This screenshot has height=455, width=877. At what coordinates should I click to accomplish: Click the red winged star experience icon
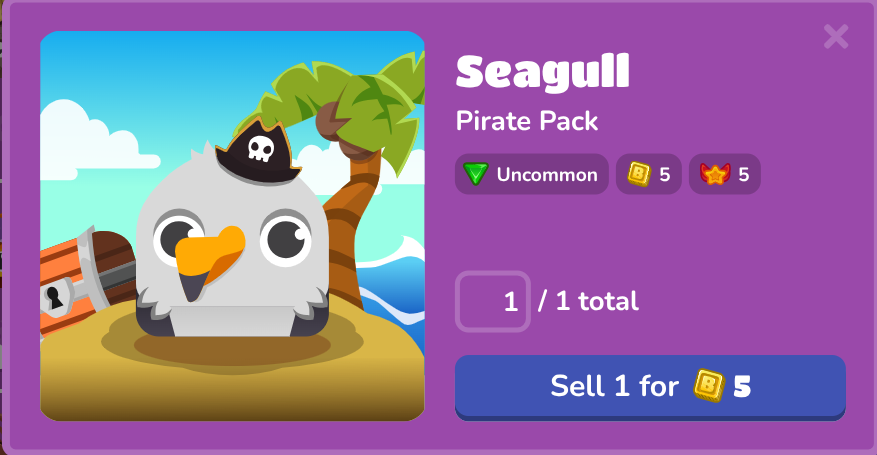click(x=715, y=174)
